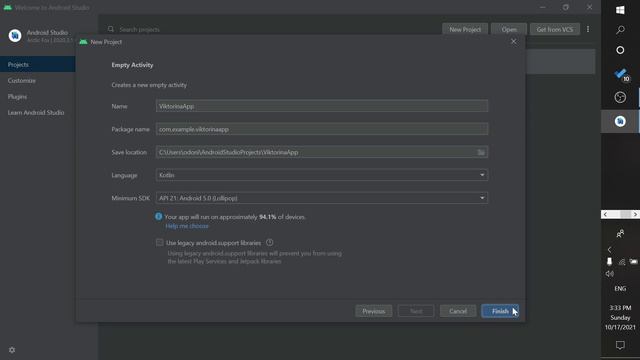The width and height of the screenshot is (640, 360).
Task: Open the People icon on the taskbar
Action: pyautogui.click(x=620, y=233)
